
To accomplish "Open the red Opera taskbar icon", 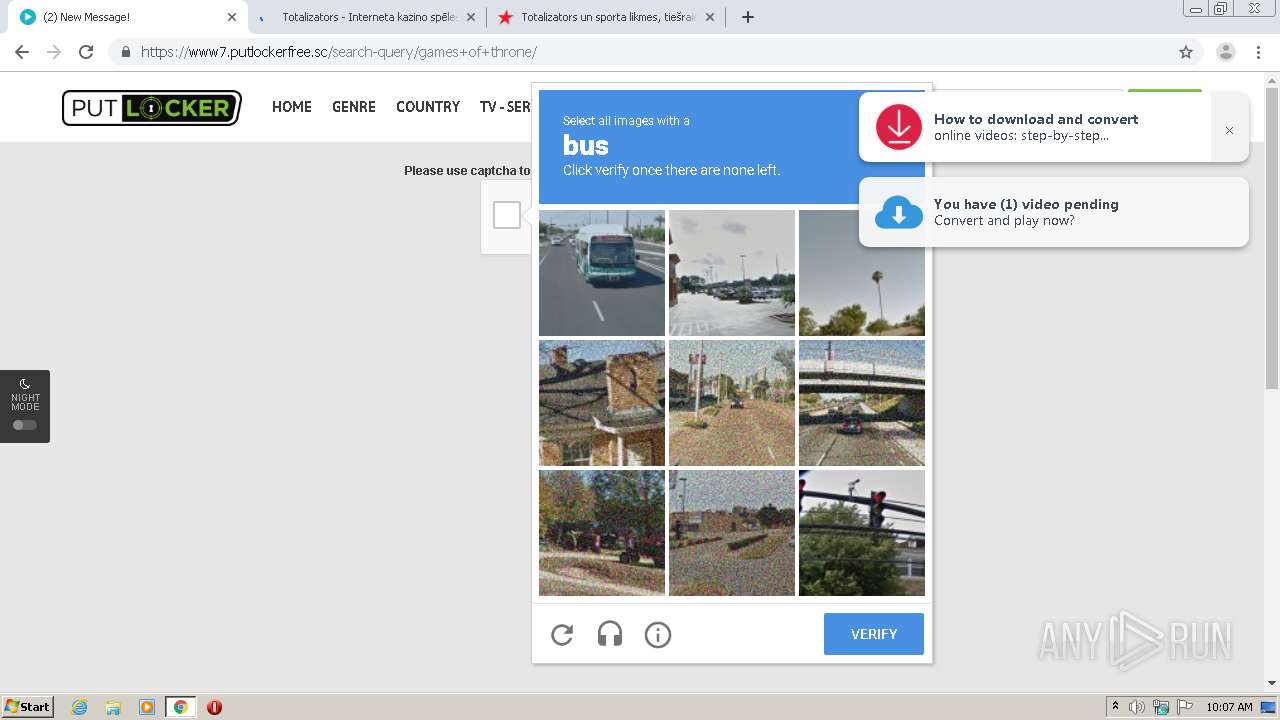I will click(214, 707).
